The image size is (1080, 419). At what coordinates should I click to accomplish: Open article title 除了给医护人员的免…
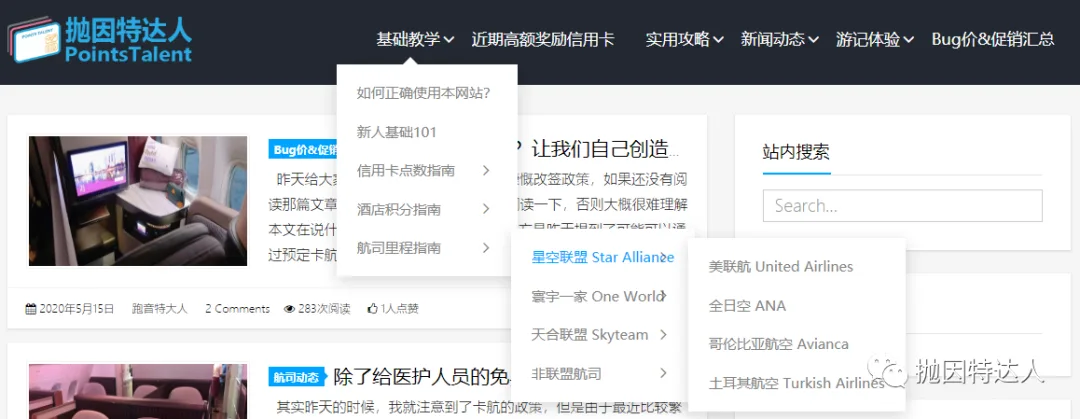click(x=423, y=377)
